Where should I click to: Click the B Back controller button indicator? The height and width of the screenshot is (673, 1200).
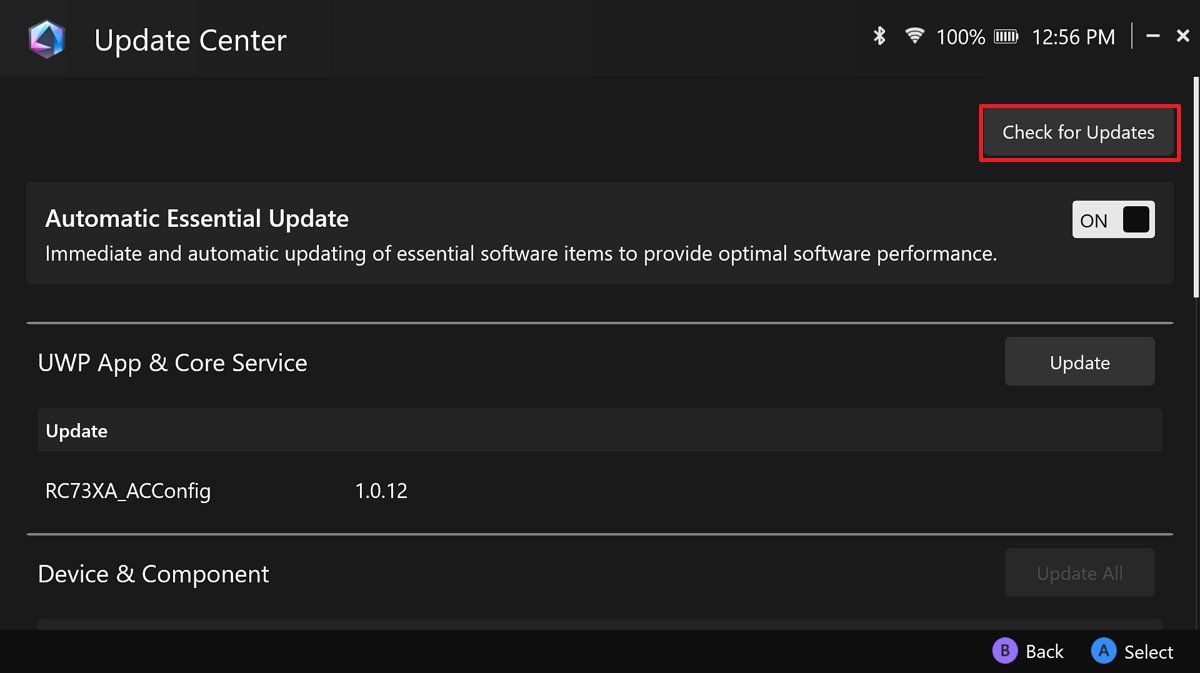[1028, 651]
